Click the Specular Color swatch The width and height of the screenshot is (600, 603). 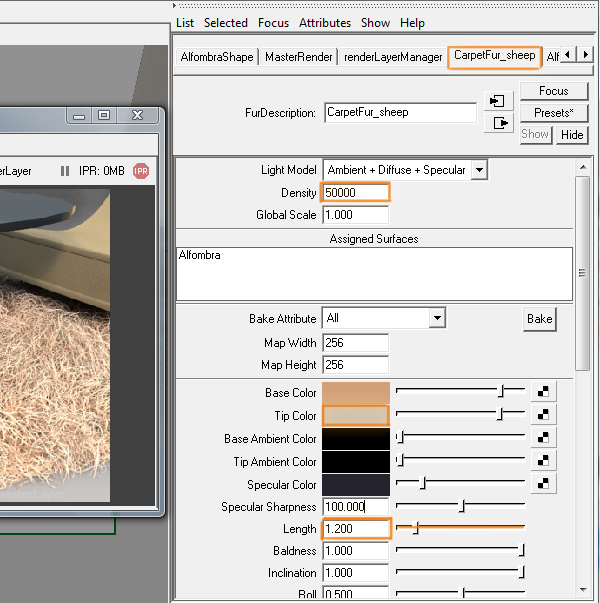356,485
